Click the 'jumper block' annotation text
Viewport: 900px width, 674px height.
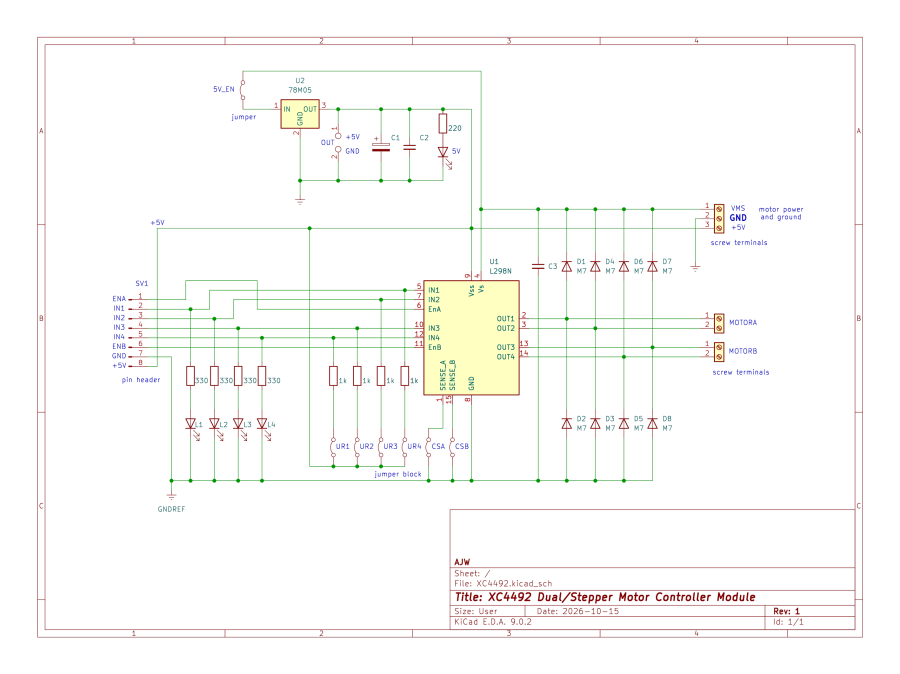[398, 474]
